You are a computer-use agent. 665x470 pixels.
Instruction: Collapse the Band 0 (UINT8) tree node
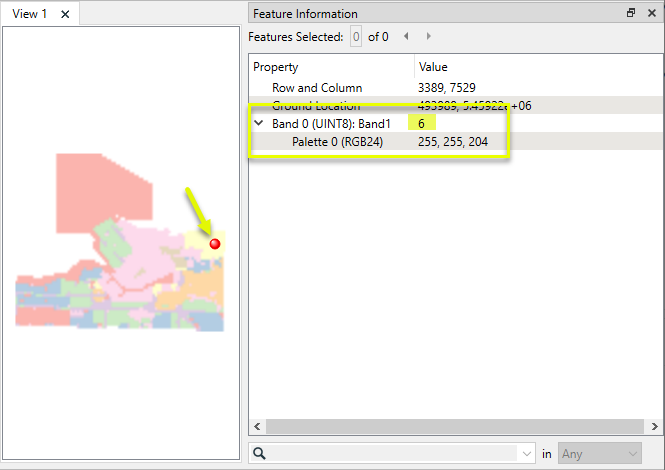point(259,123)
